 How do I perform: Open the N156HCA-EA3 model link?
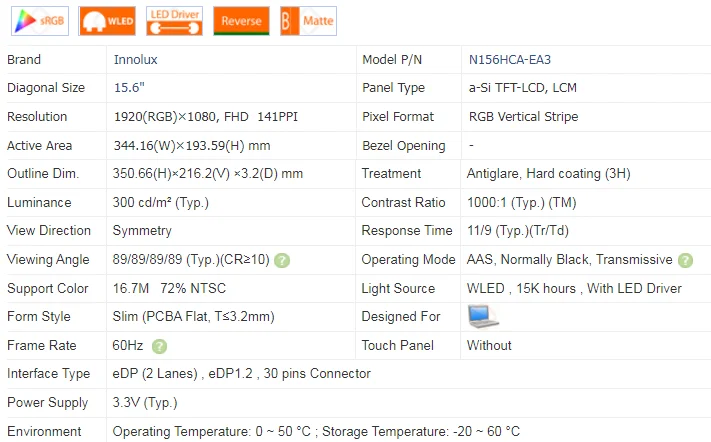(510, 59)
